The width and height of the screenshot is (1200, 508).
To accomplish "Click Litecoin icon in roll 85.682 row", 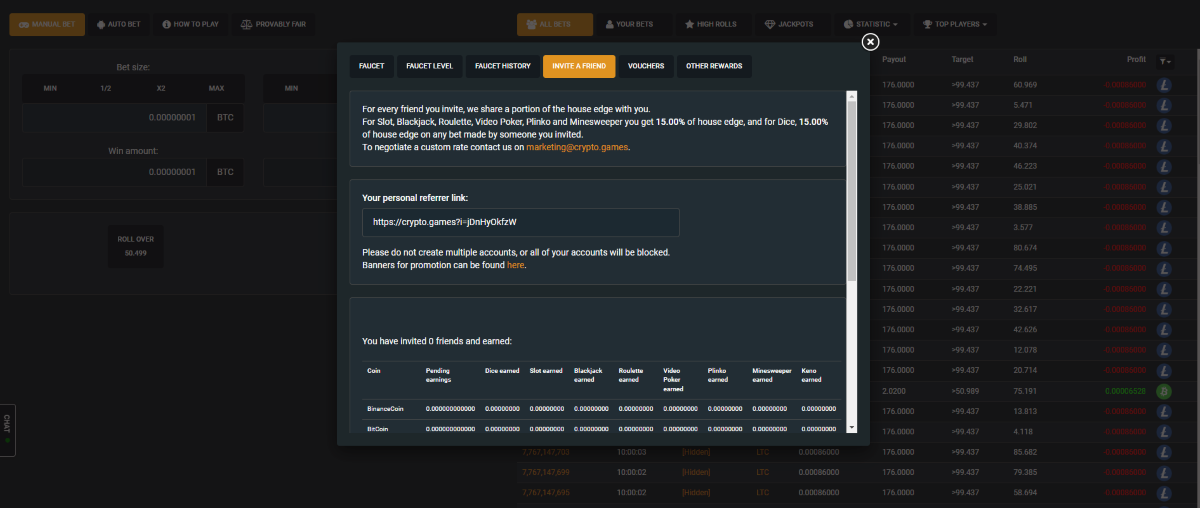I will (x=1164, y=452).
